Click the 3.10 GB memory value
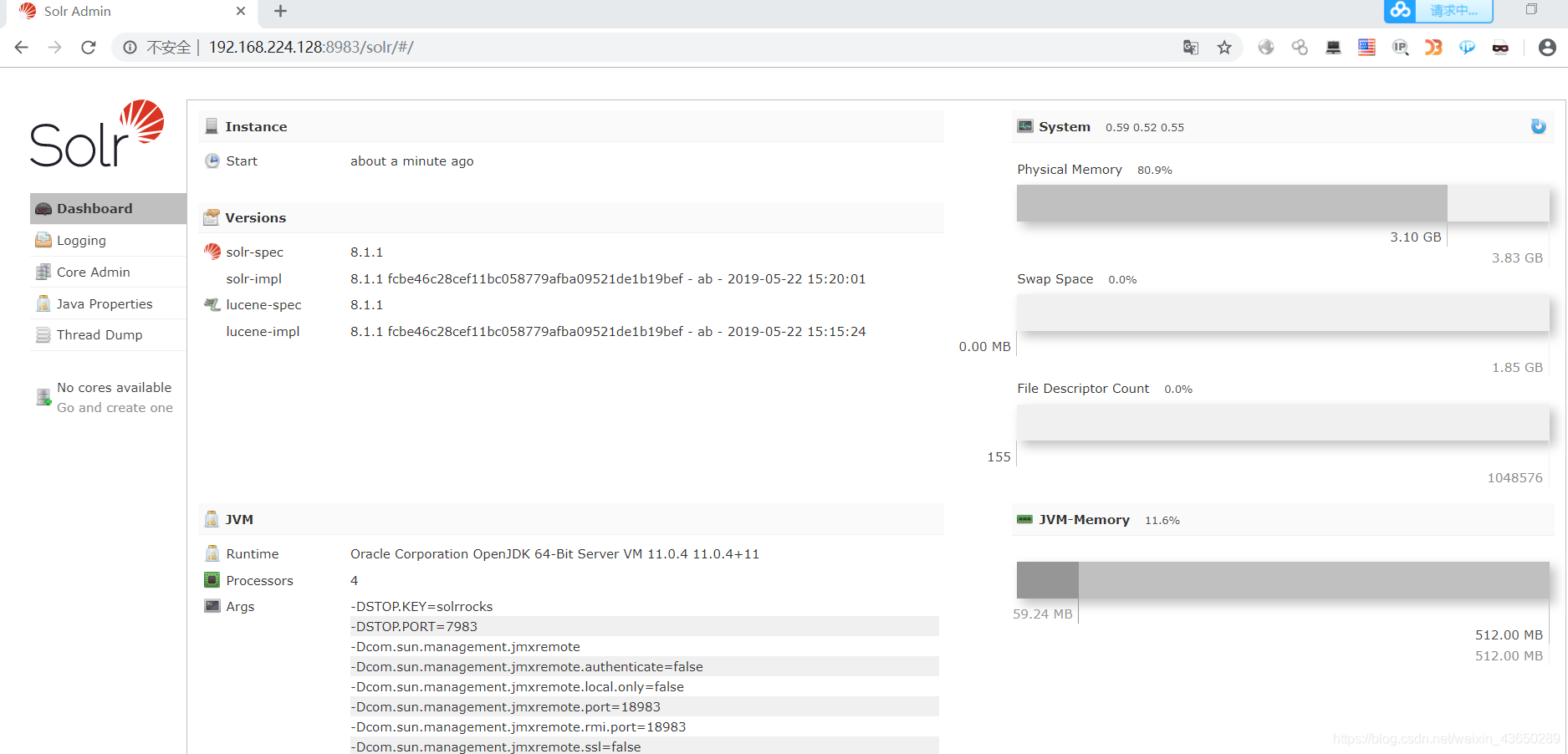The width and height of the screenshot is (1568, 754). tap(1415, 237)
